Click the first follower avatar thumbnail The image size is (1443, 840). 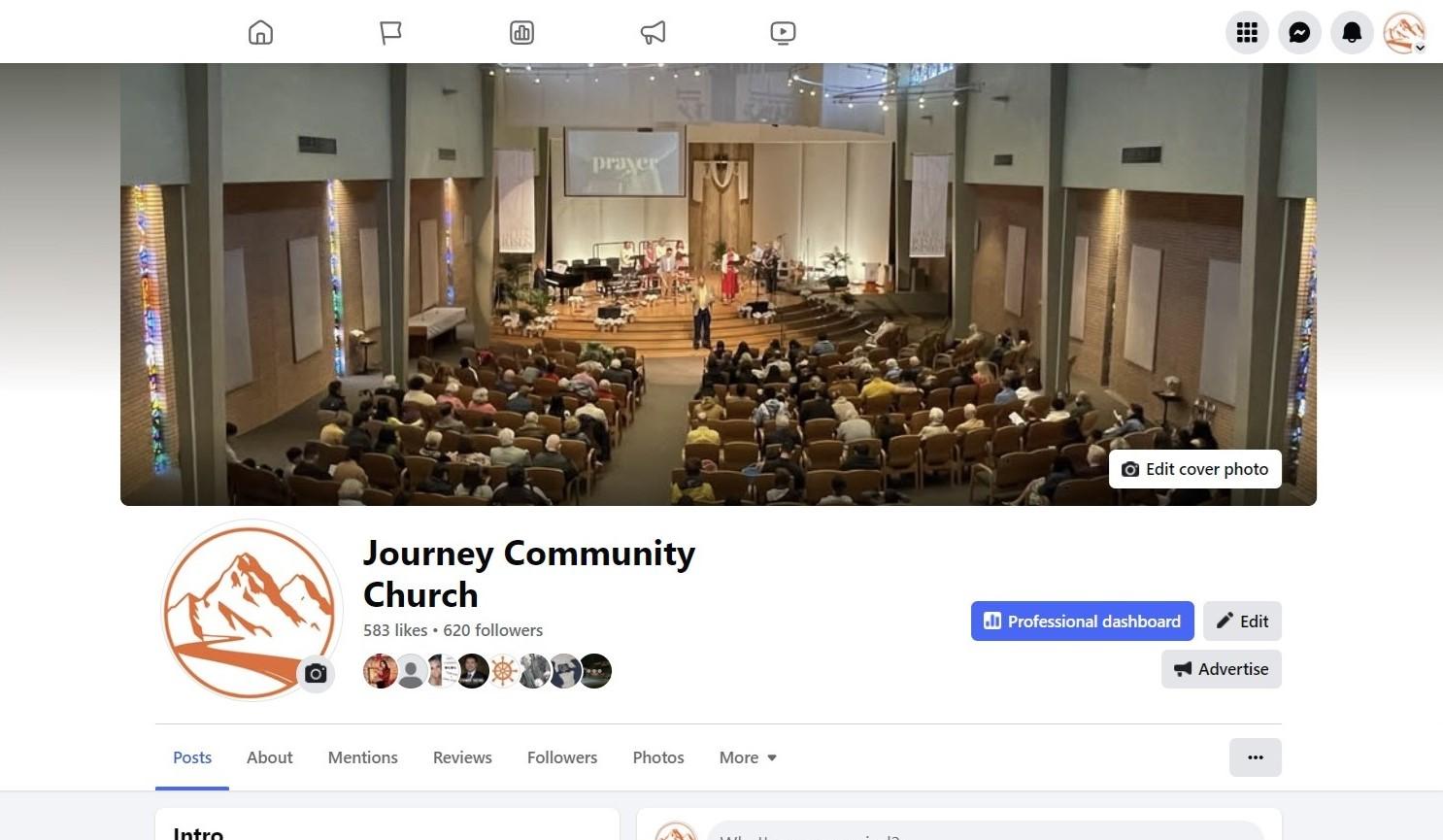380,671
